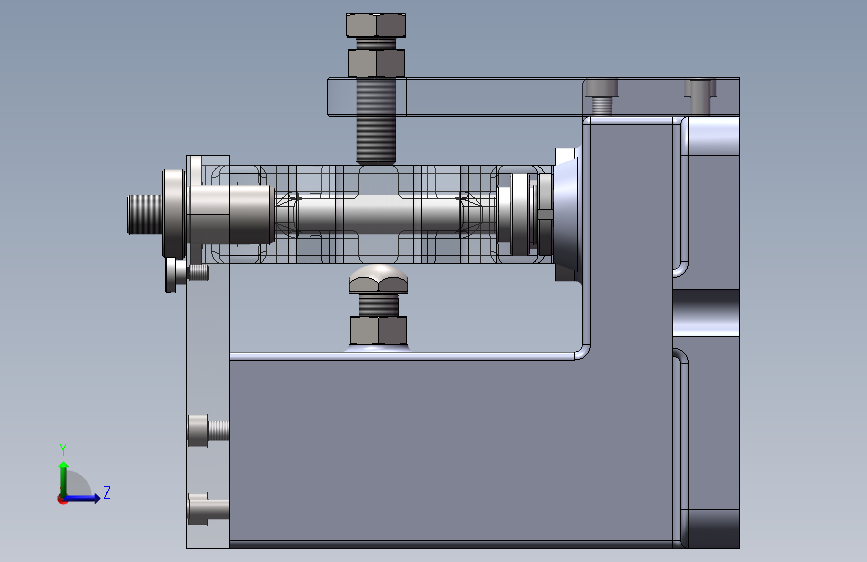Select the hex nut resting on the base ledge
The width and height of the screenshot is (867, 562).
click(379, 330)
